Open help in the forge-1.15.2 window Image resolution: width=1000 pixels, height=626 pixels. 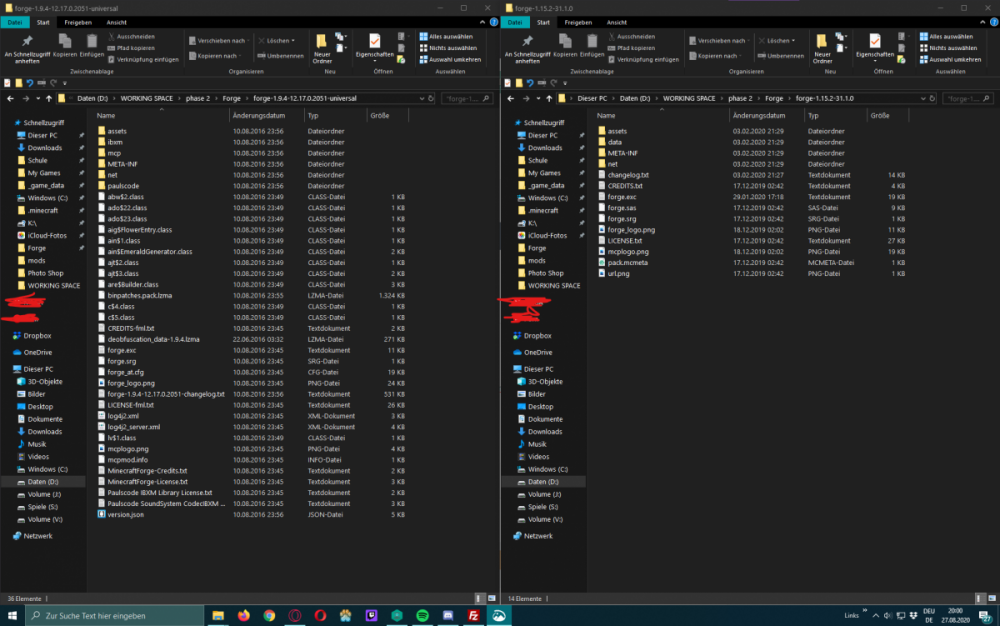pyautogui.click(x=994, y=22)
